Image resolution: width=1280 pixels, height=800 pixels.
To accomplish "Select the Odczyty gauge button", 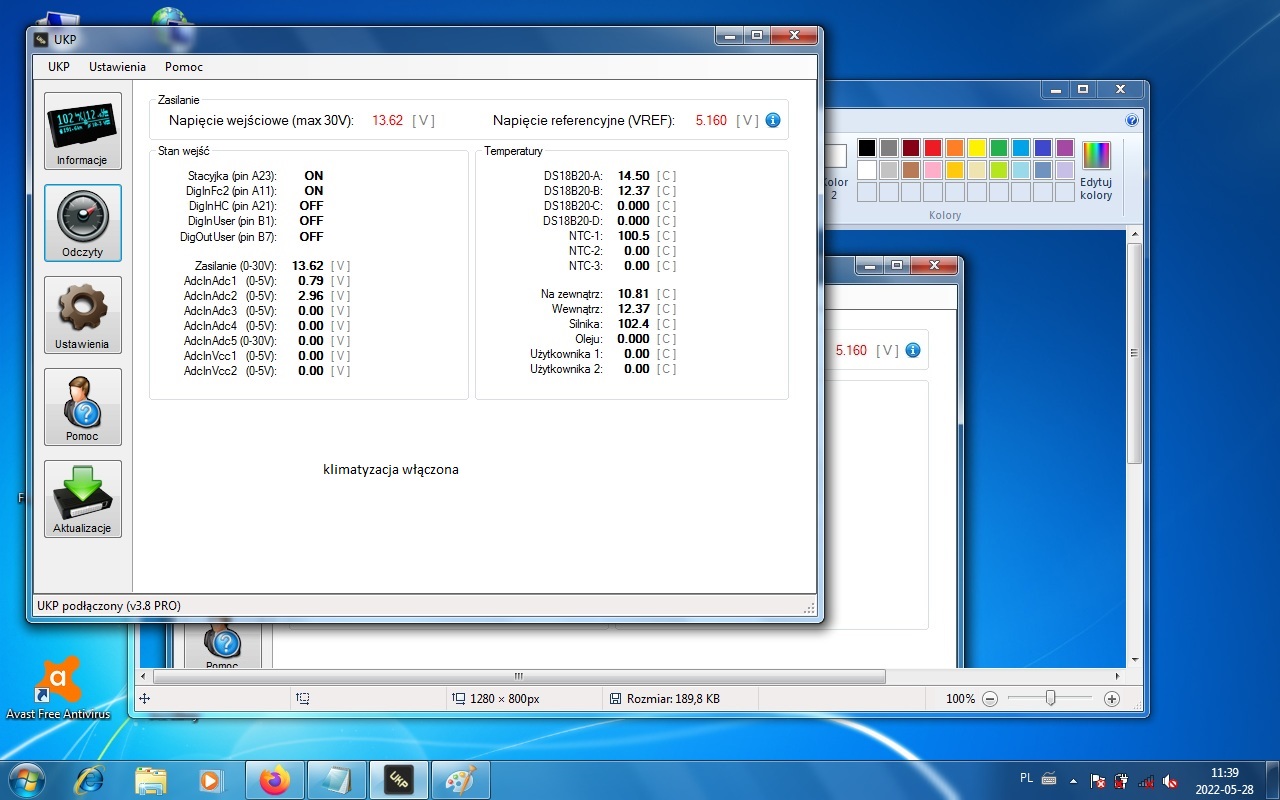I will (x=82, y=223).
